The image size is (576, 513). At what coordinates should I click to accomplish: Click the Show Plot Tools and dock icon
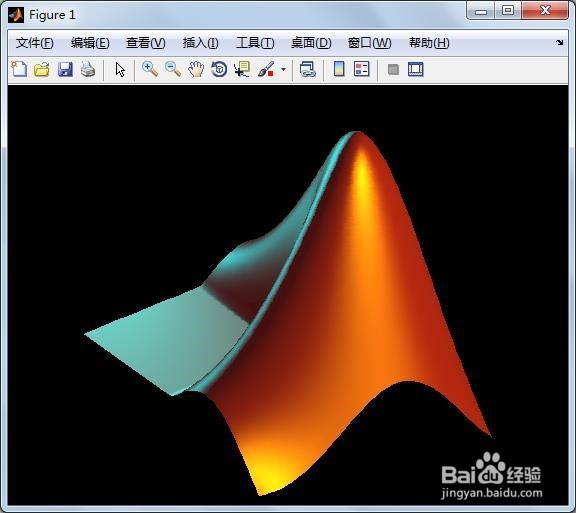coord(415,69)
